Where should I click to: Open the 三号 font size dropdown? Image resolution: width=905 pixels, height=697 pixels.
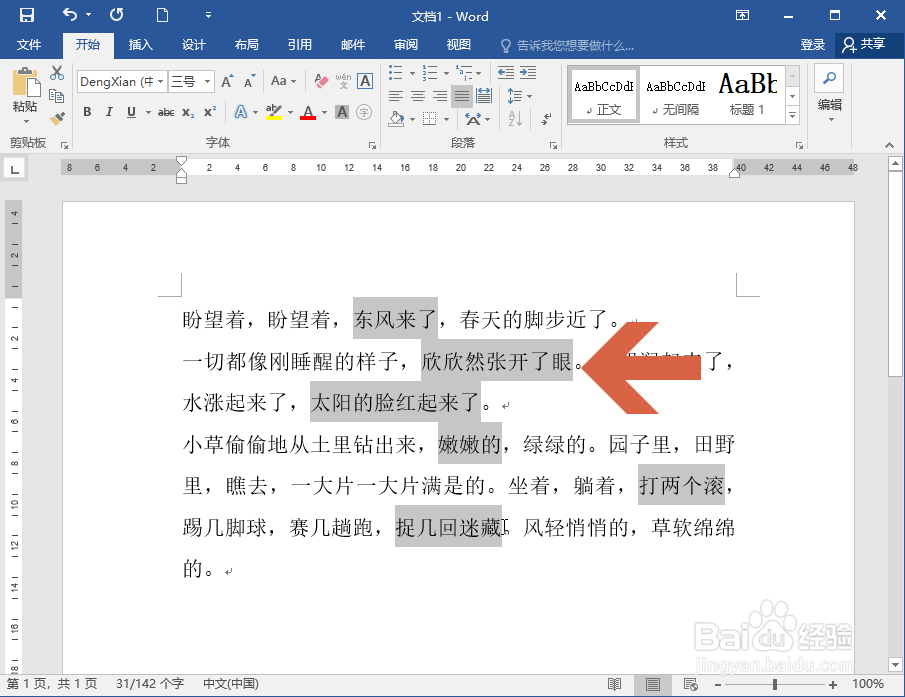tap(208, 81)
